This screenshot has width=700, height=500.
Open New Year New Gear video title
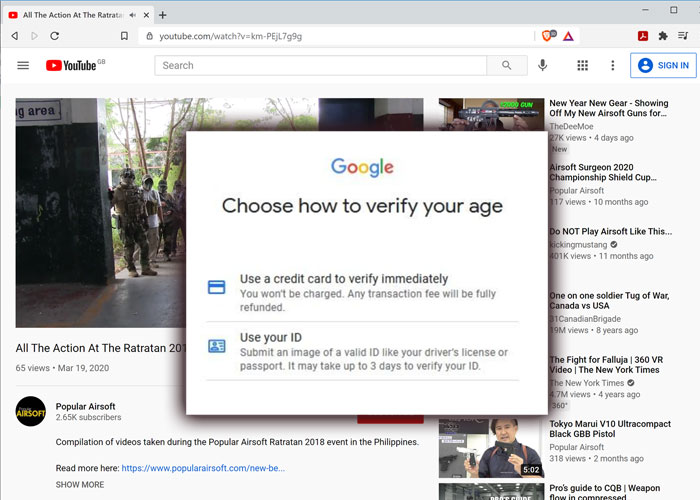(609, 108)
